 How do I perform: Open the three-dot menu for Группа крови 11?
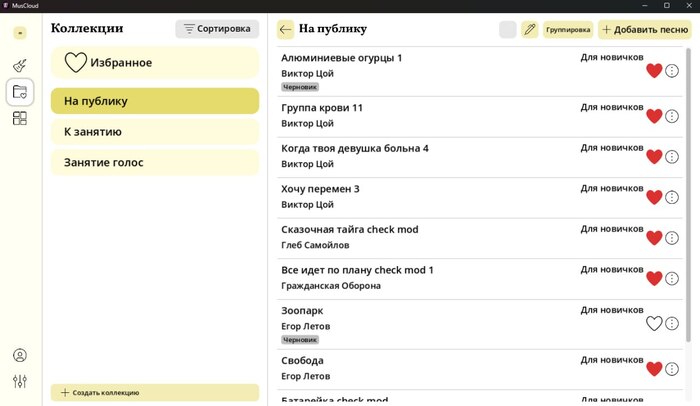tap(672, 116)
